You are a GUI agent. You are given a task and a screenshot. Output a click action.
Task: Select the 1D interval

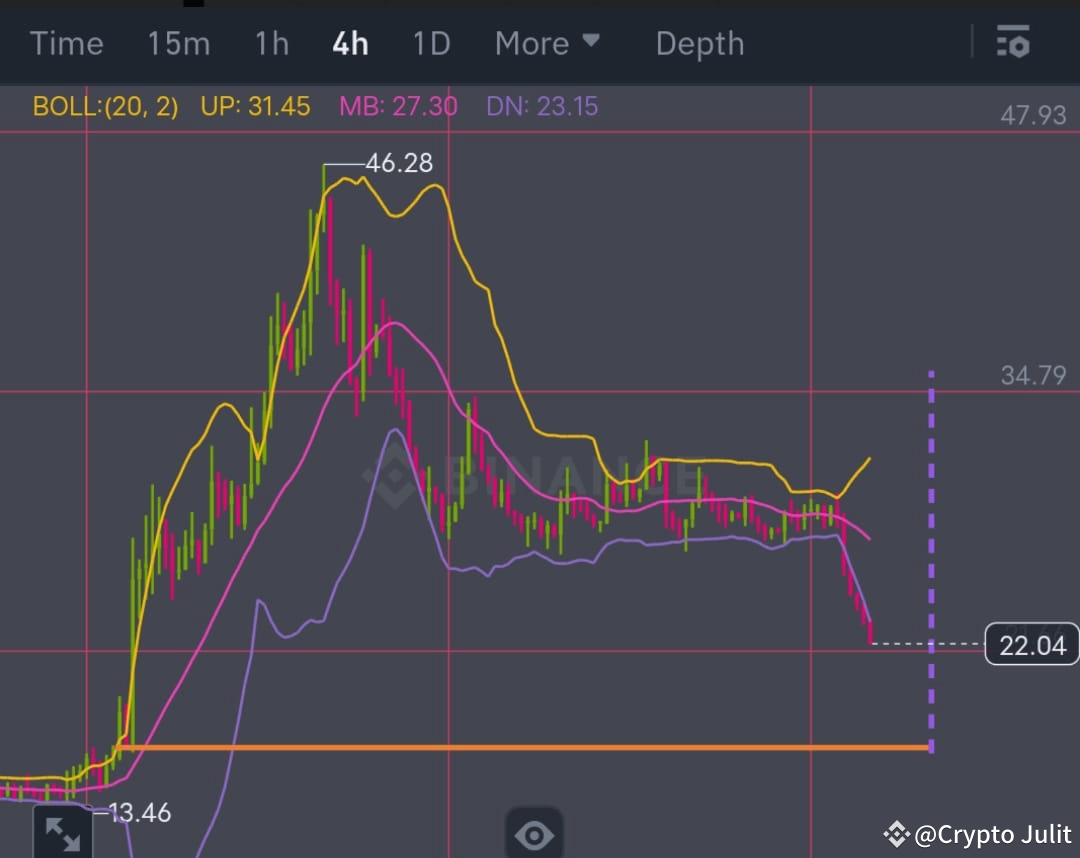(431, 43)
